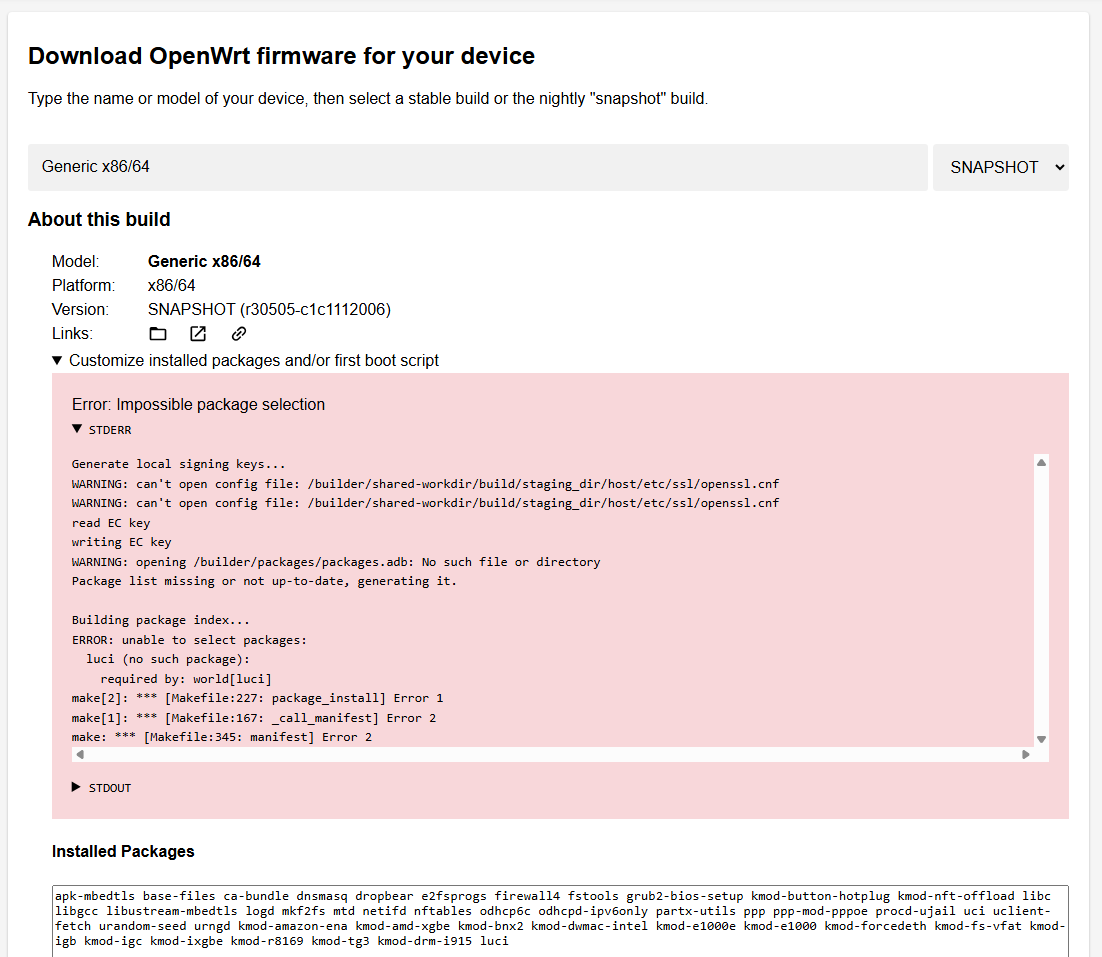Click the STDERR log scroll-left arrow

pos(79,755)
